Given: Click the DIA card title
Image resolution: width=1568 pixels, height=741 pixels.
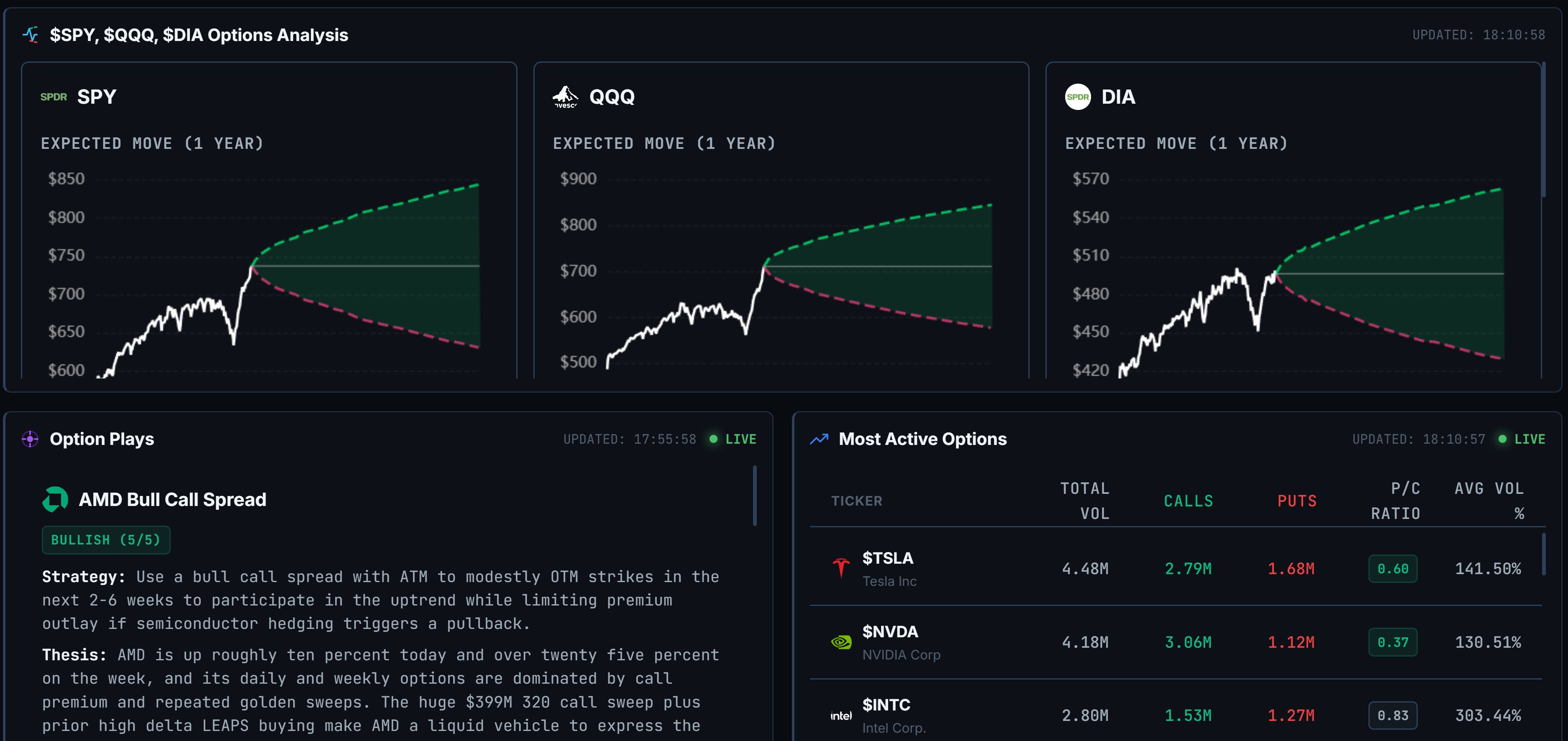Looking at the screenshot, I should click(1118, 97).
